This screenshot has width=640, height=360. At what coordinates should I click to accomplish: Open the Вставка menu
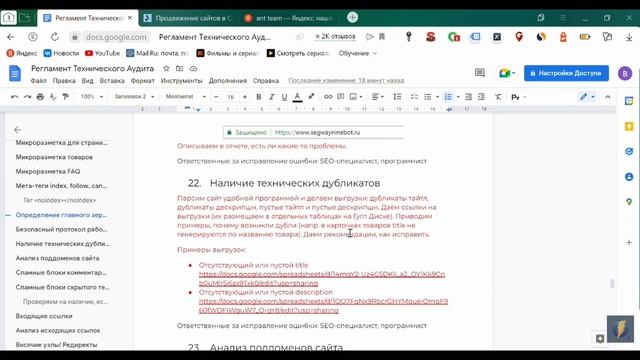coord(112,81)
